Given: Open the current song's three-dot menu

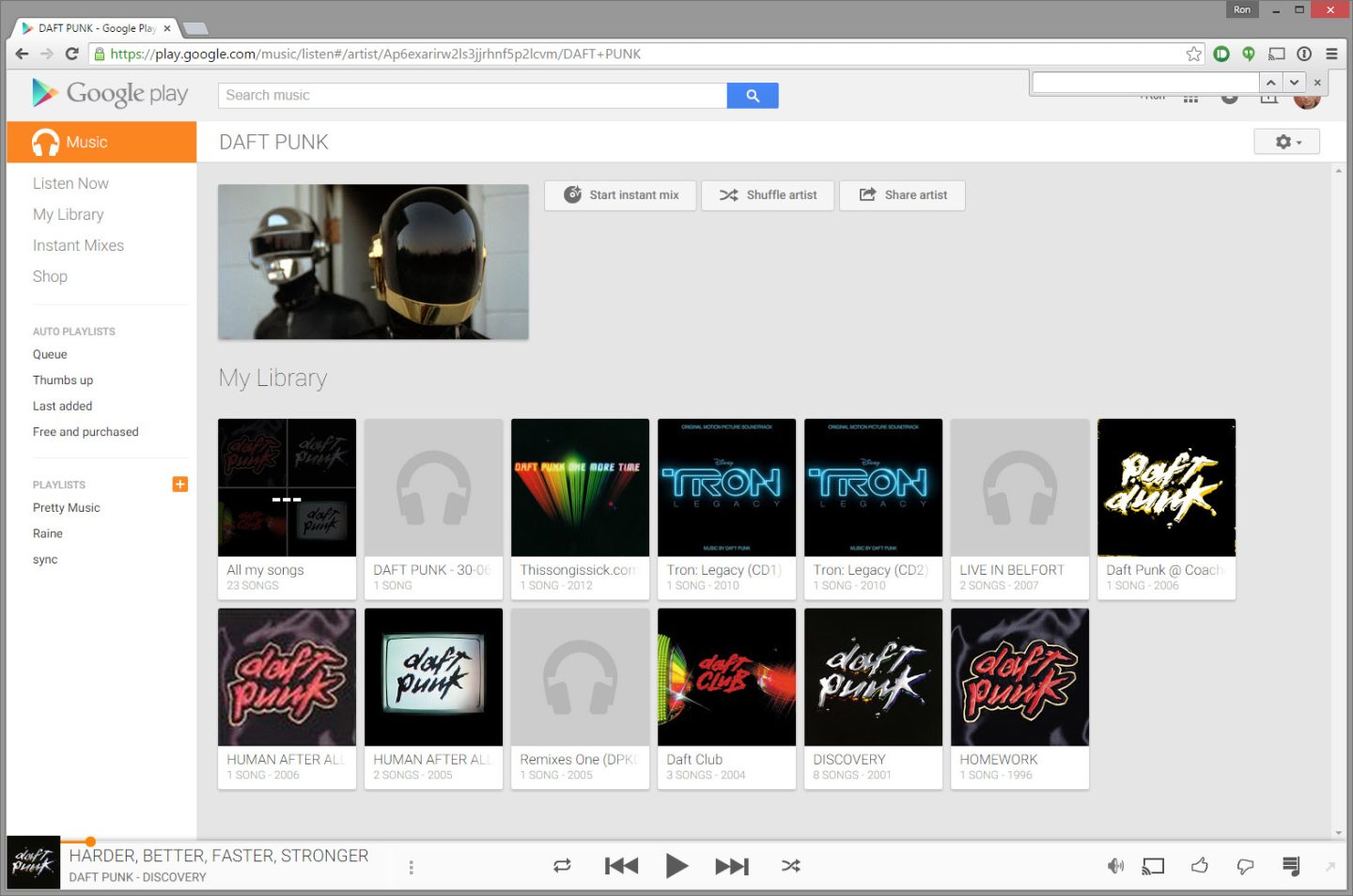Looking at the screenshot, I should click(x=411, y=867).
